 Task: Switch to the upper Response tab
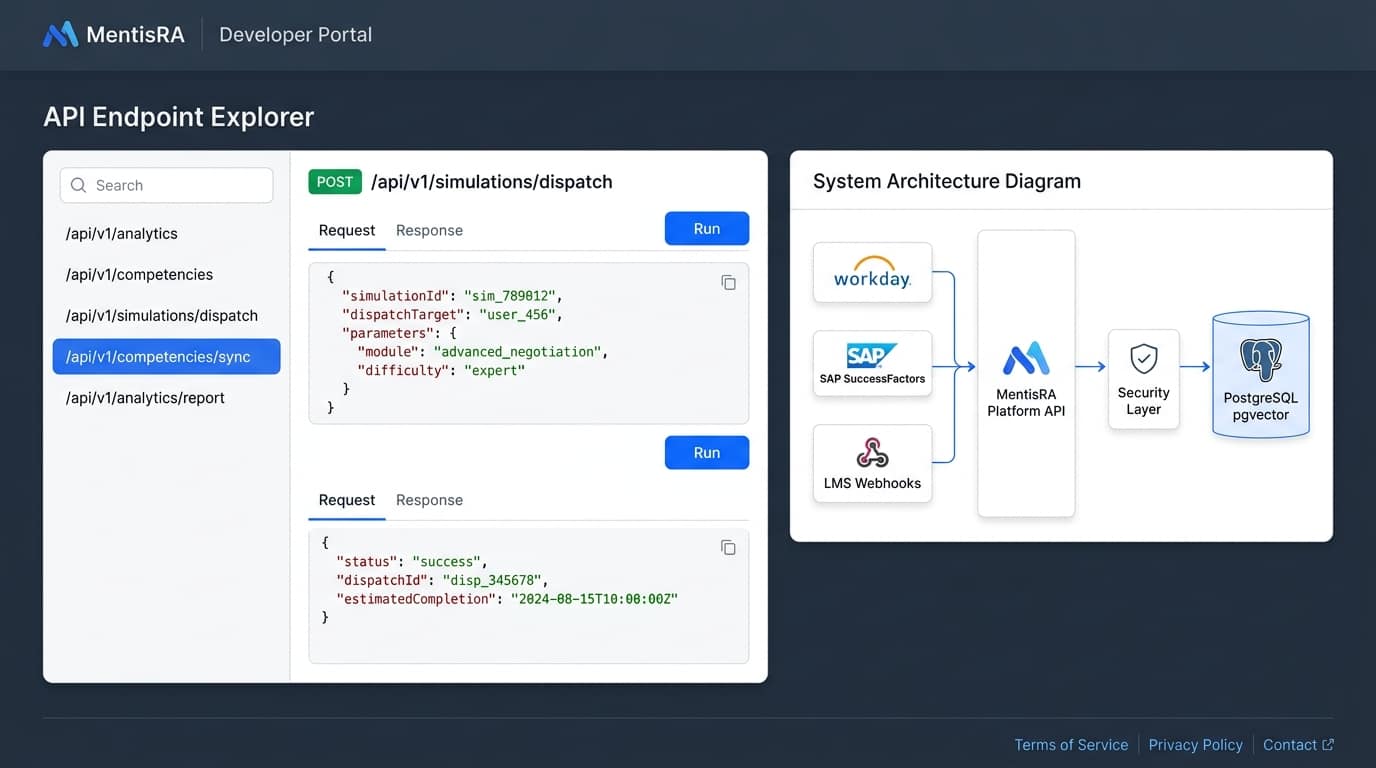pos(429,230)
